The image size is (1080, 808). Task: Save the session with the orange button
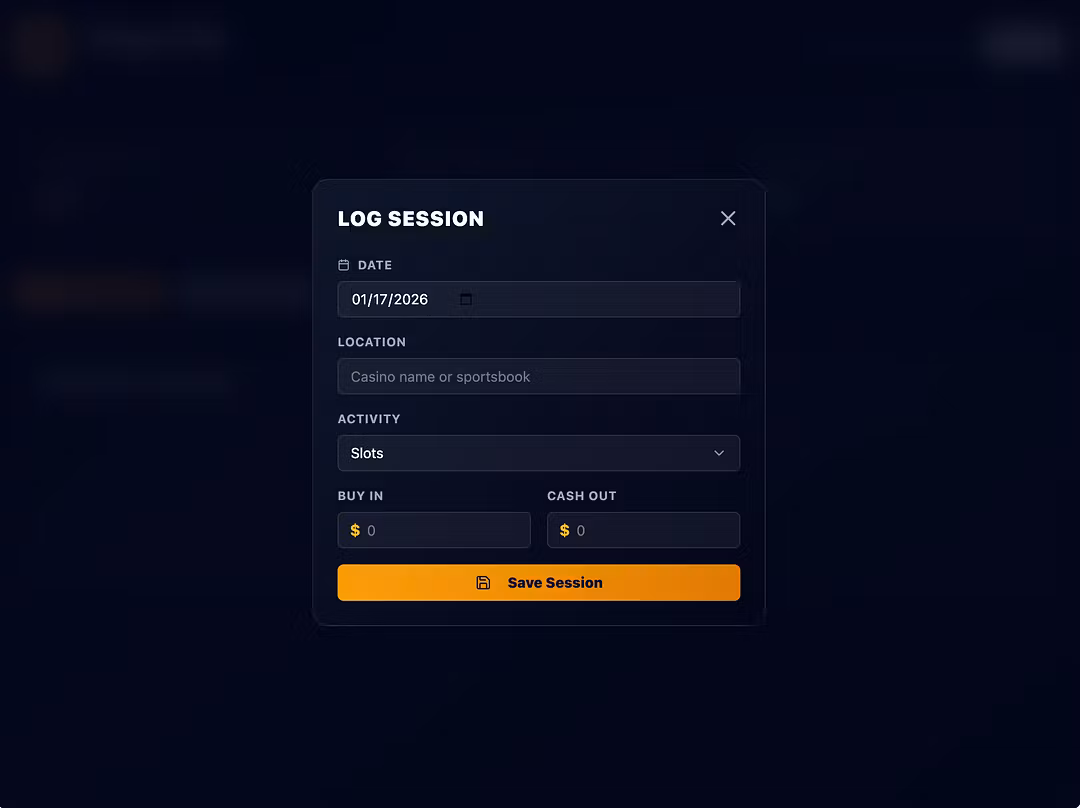(539, 583)
